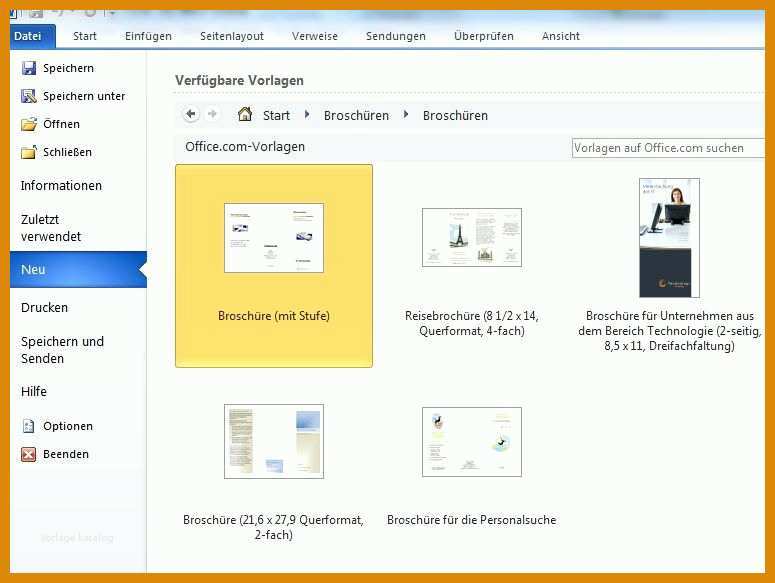The image size is (775, 583).
Task: Select Broschüre 21,6 x 27,9 Querformat thumbnail
Action: pos(274,441)
